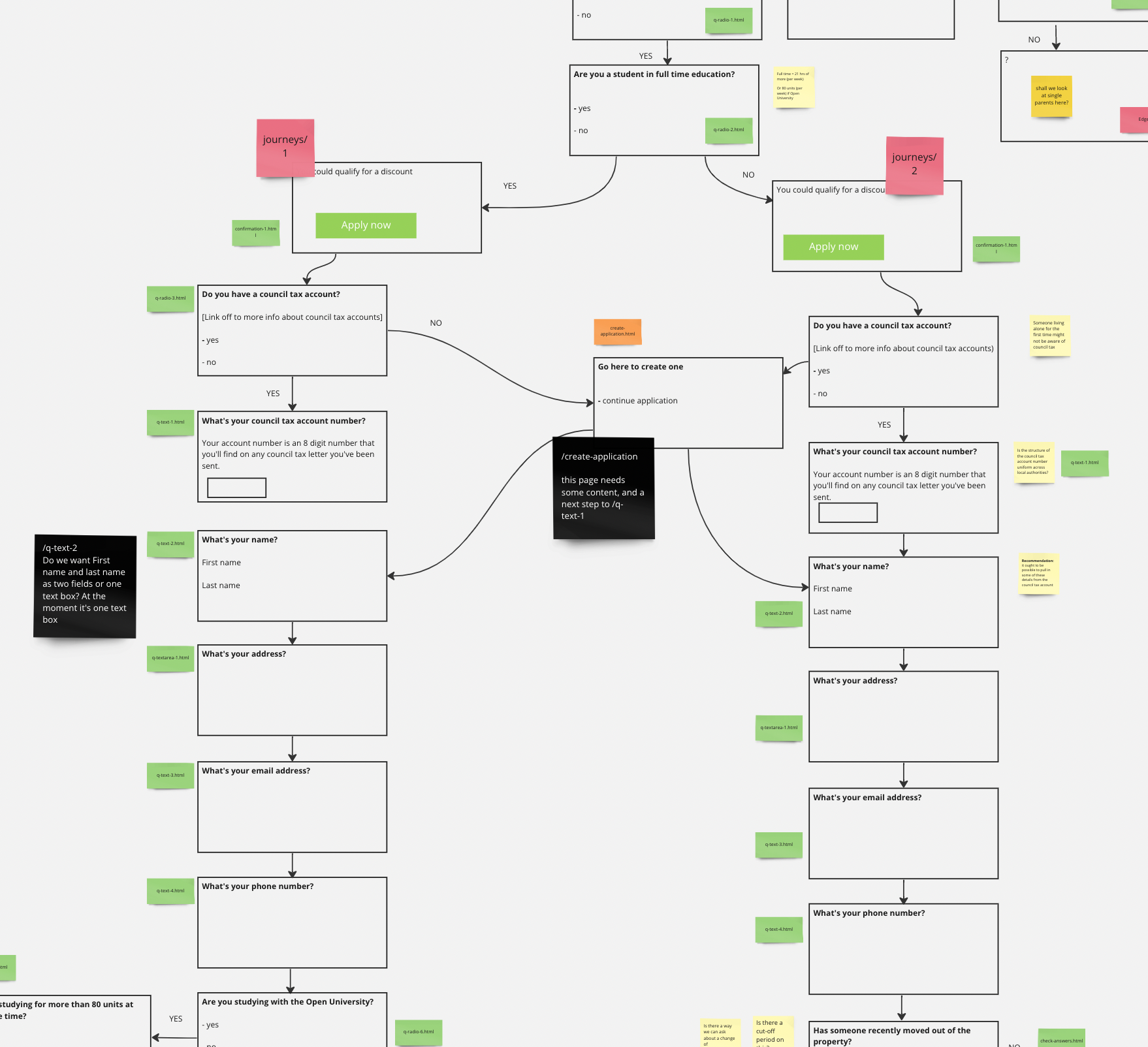
Task: Click 'What's your address?' in journeys/1 flow
Action: [x=244, y=654]
